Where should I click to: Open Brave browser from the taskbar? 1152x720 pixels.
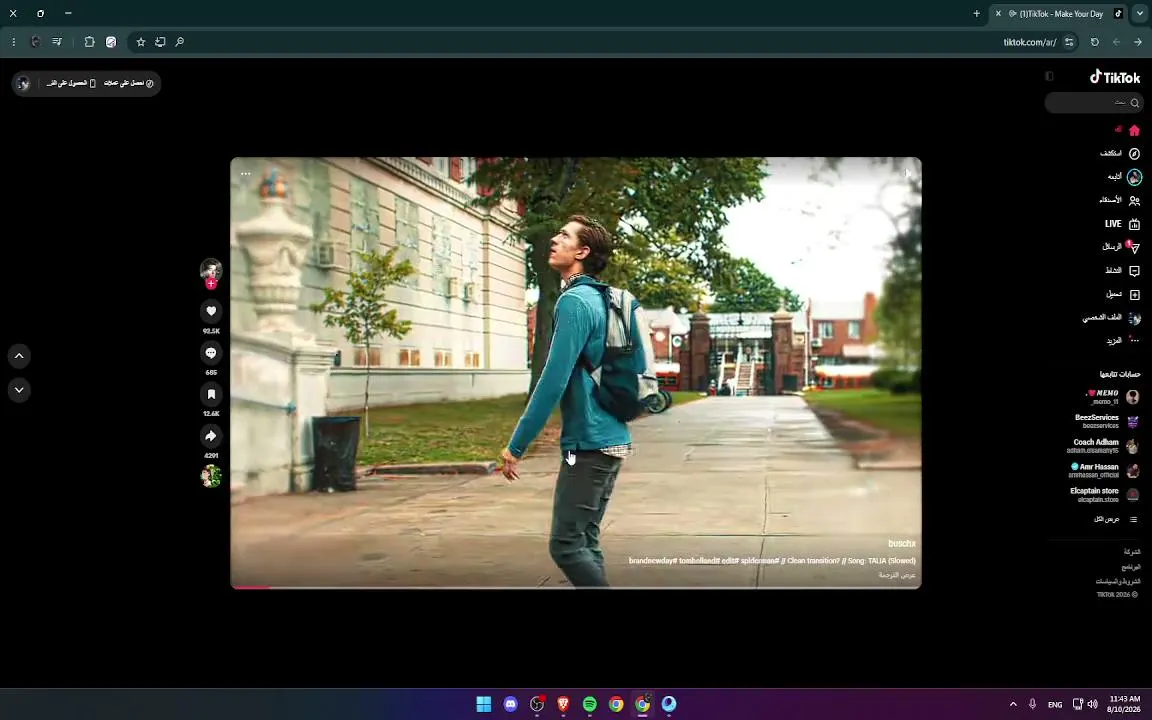tap(563, 704)
